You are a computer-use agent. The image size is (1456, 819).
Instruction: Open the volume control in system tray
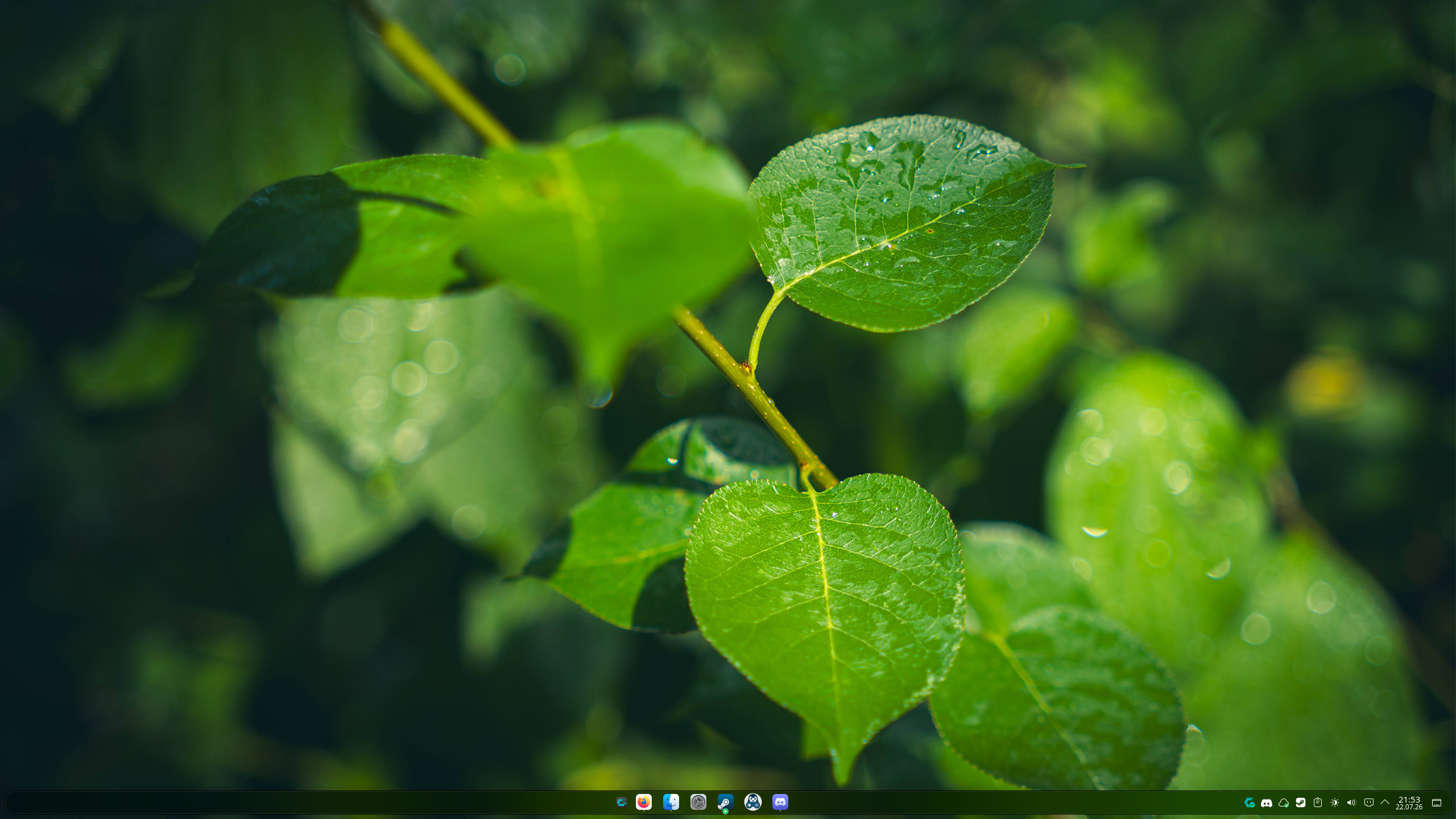click(1351, 803)
